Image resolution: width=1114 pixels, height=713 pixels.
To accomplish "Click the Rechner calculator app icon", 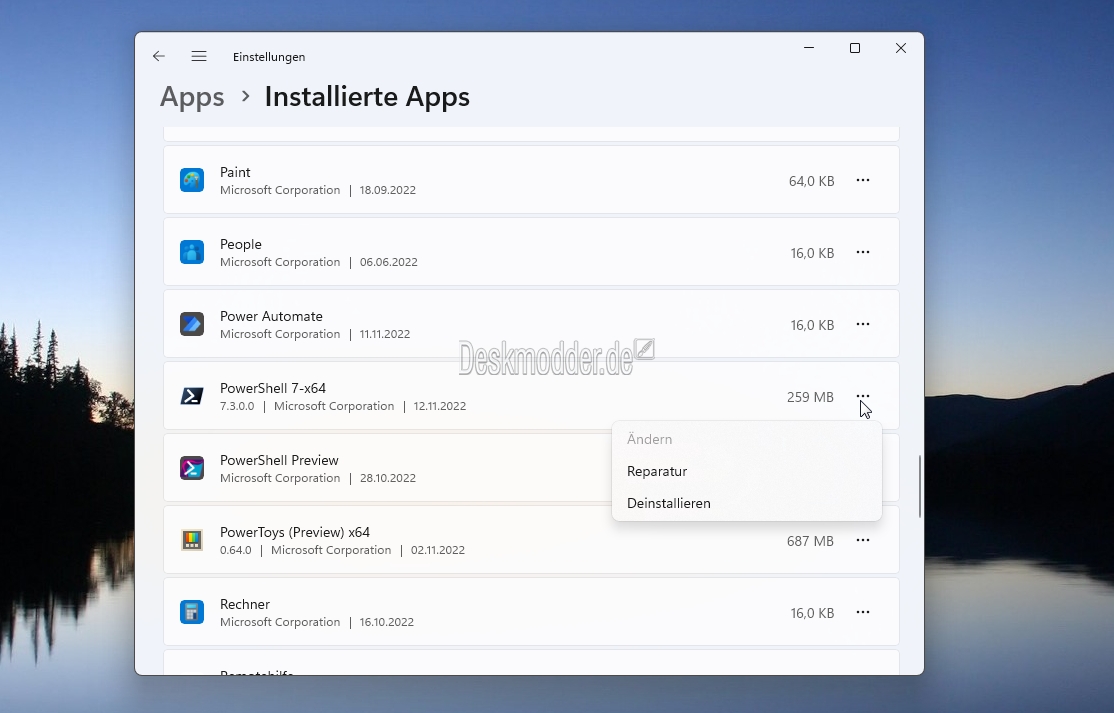I will [x=192, y=612].
